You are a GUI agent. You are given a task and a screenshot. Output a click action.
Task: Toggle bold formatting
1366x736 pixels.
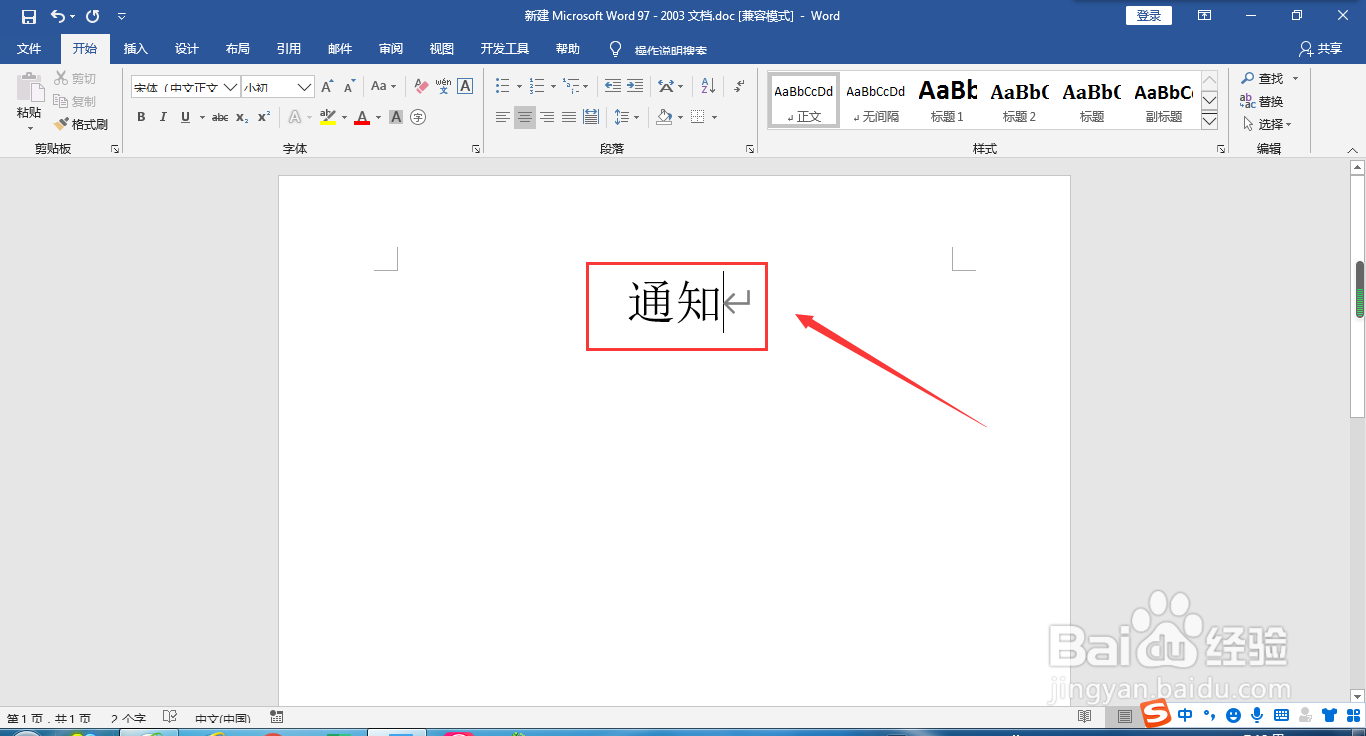click(141, 117)
